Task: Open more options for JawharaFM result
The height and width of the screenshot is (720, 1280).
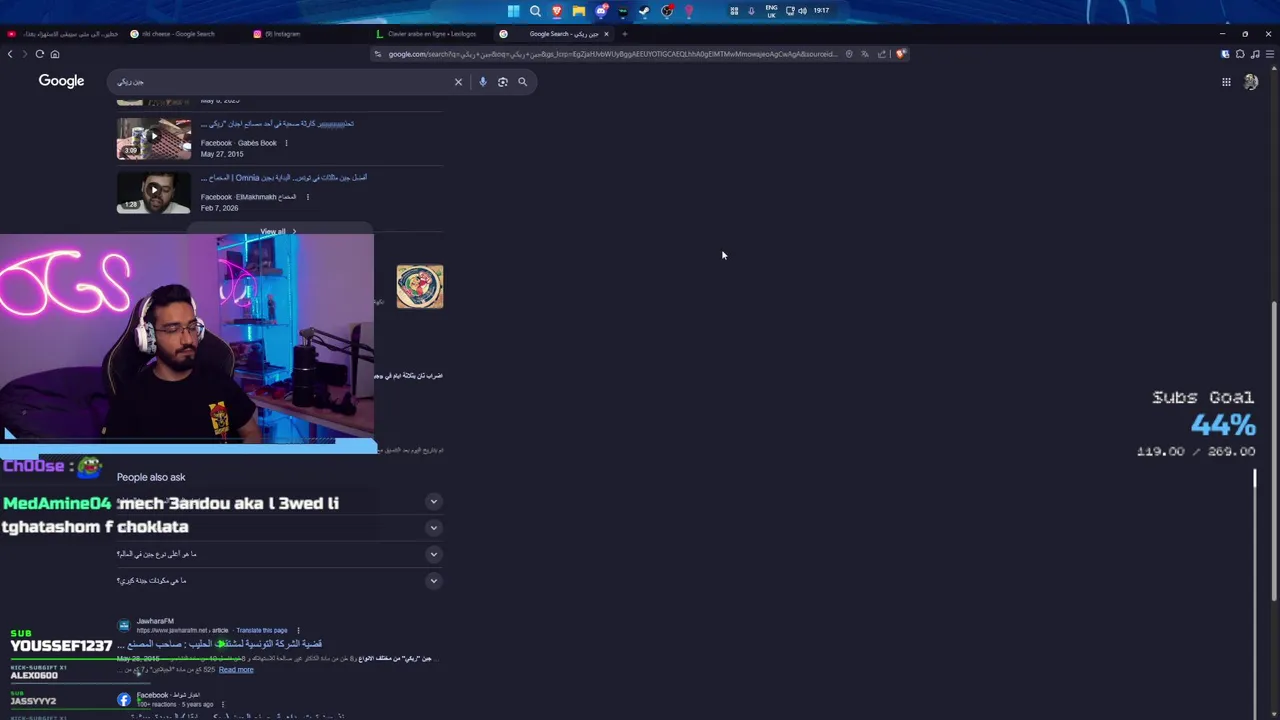Action: [298, 631]
